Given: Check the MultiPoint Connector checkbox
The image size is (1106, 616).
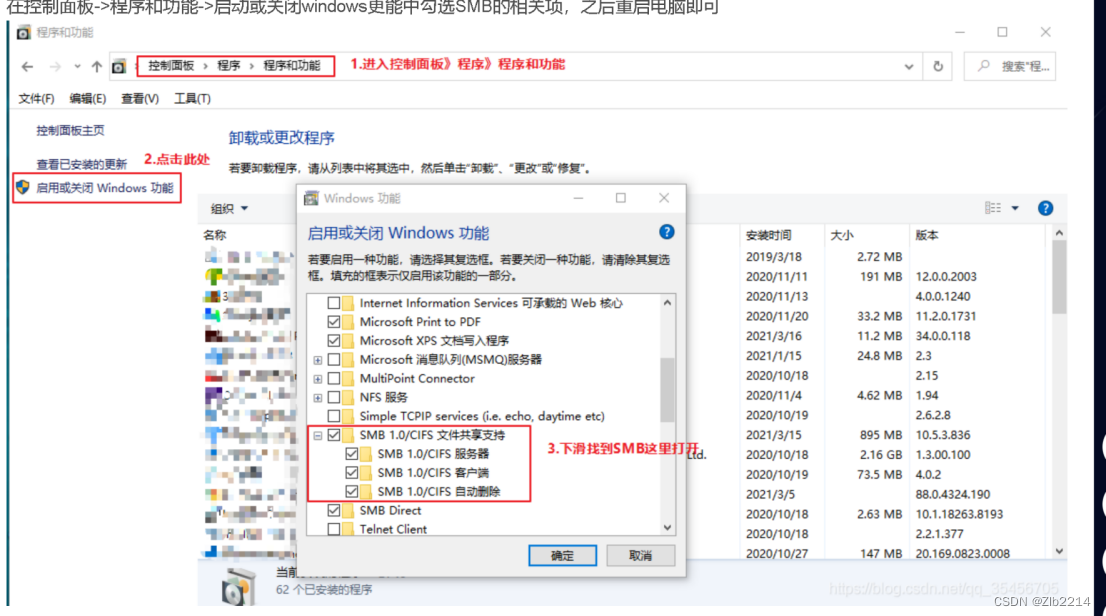Looking at the screenshot, I should coord(334,379).
